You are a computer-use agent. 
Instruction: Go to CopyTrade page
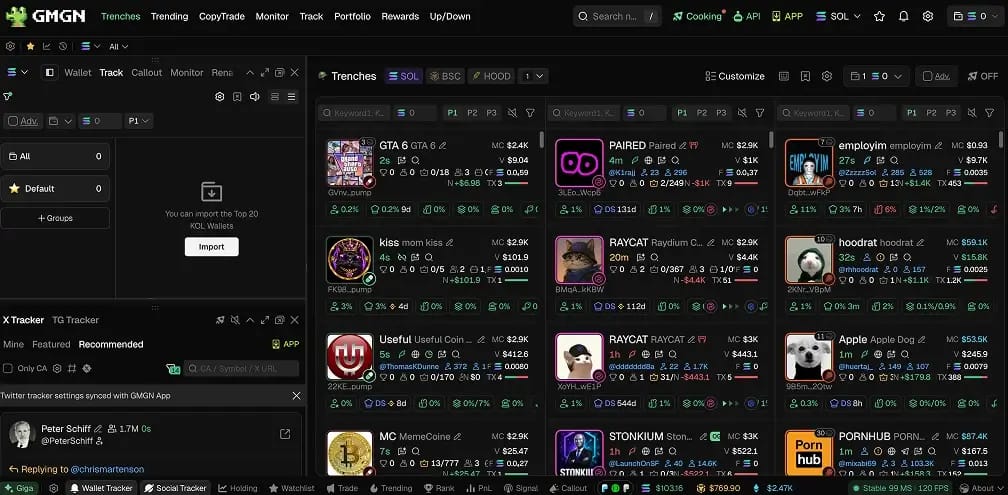point(222,16)
